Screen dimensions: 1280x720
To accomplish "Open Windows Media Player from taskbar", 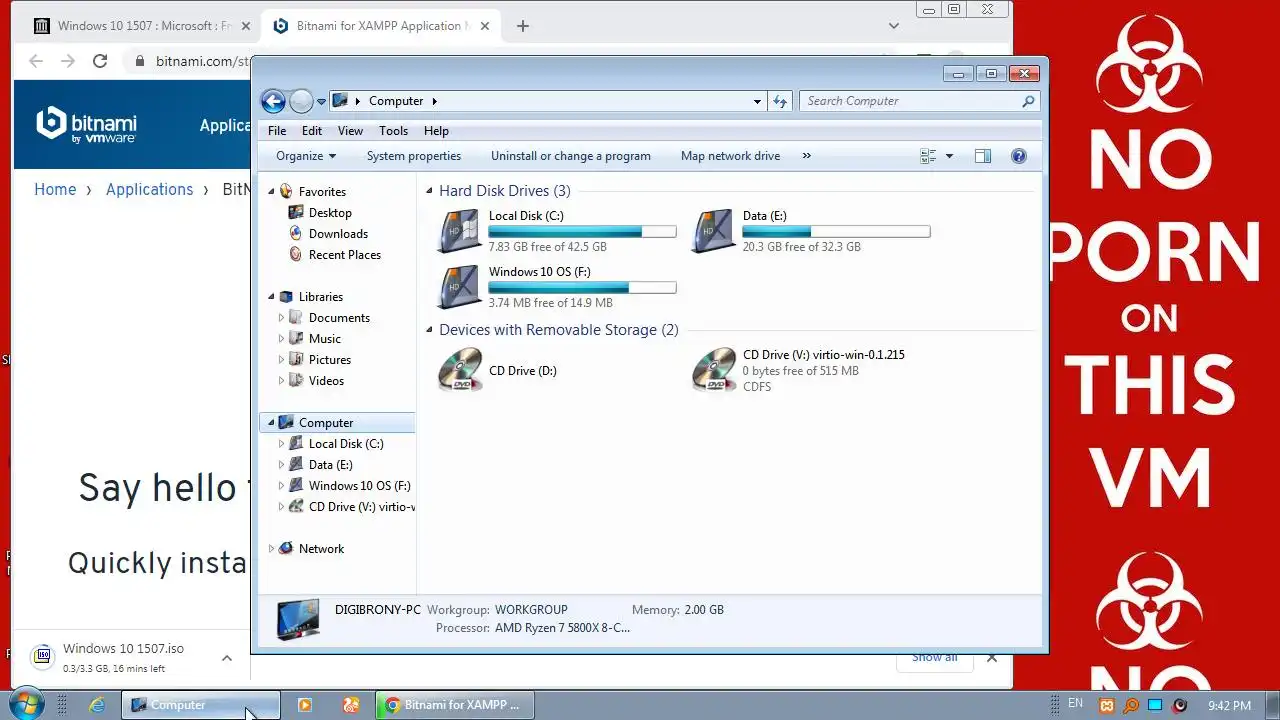I will coord(305,705).
